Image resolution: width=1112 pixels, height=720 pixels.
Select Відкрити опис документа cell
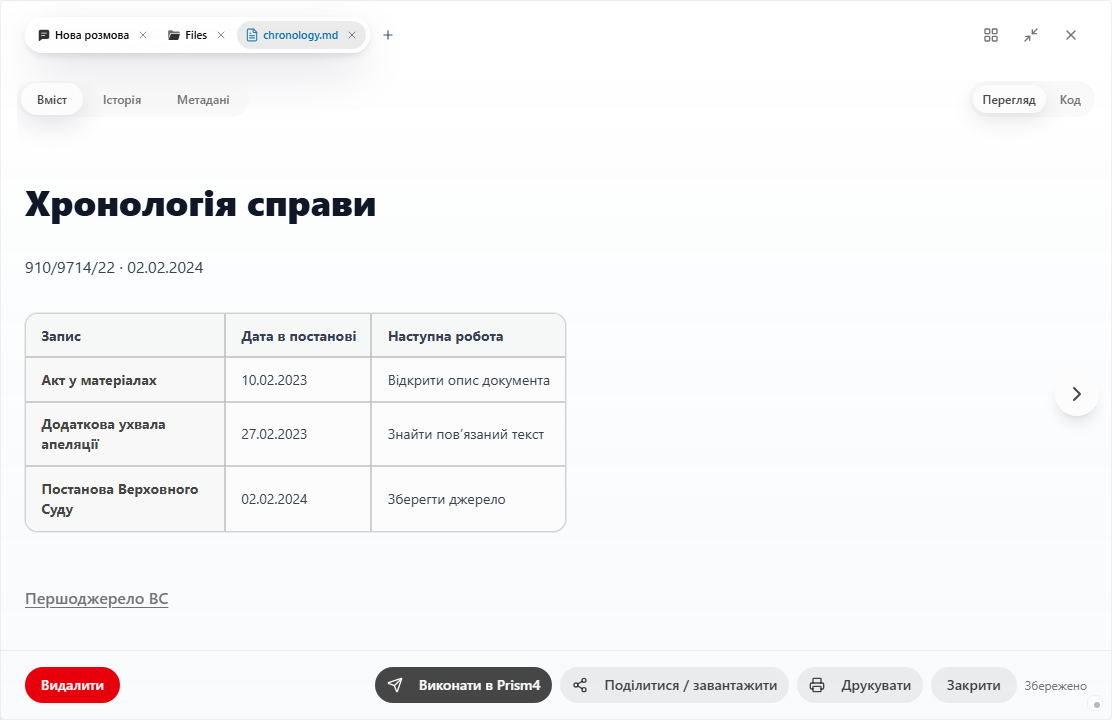(x=468, y=380)
